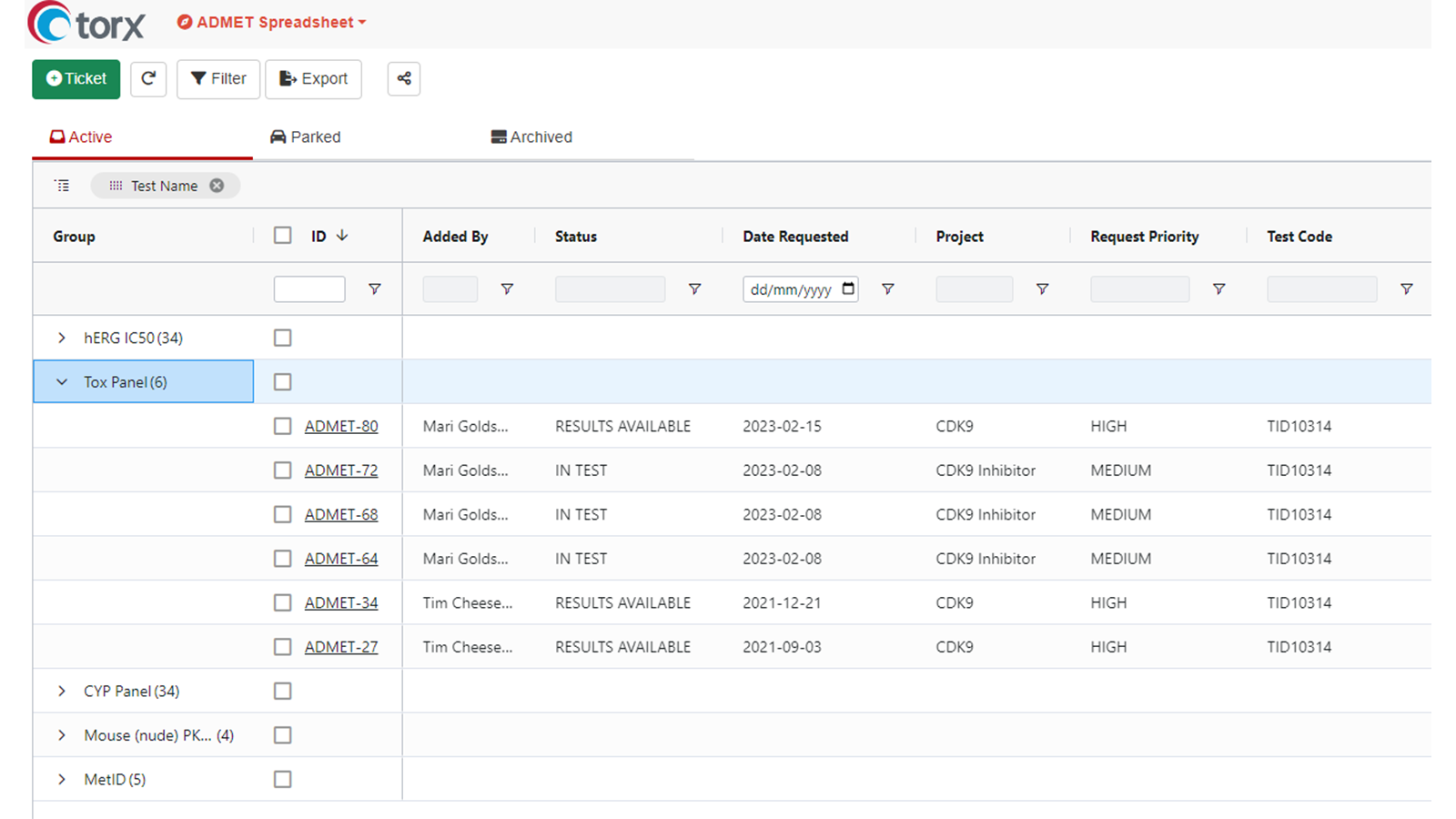Open the Project column filter icon
This screenshot has height=819, width=1456.
(x=1042, y=289)
